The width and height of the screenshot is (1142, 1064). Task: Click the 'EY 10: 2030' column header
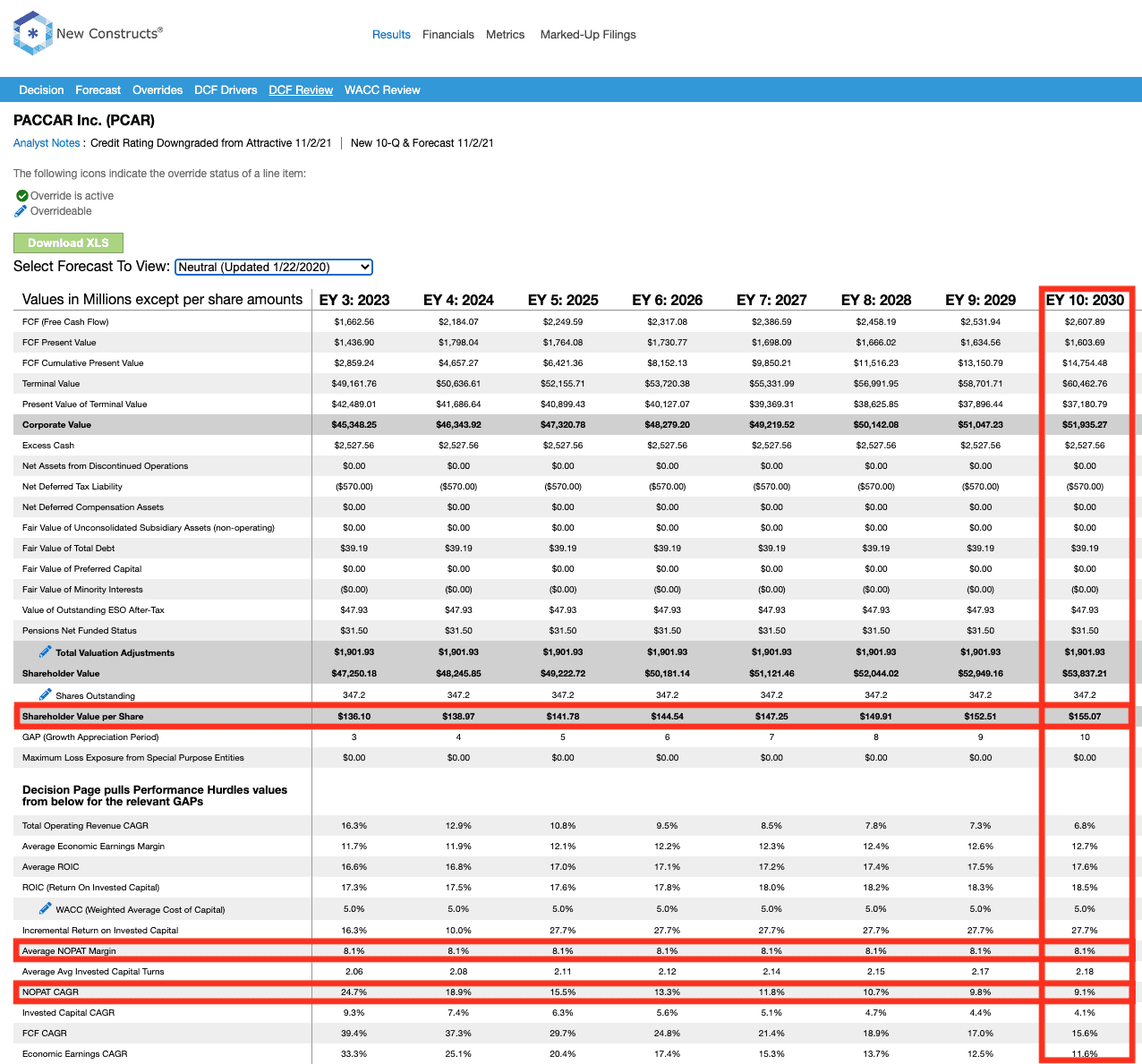[x=1085, y=300]
